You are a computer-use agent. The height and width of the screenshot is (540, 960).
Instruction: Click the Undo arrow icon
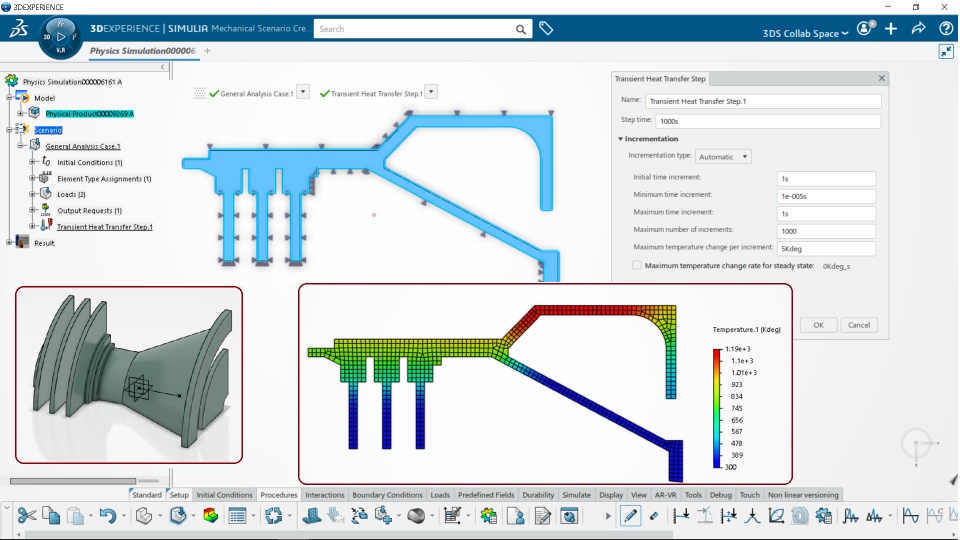tap(108, 516)
